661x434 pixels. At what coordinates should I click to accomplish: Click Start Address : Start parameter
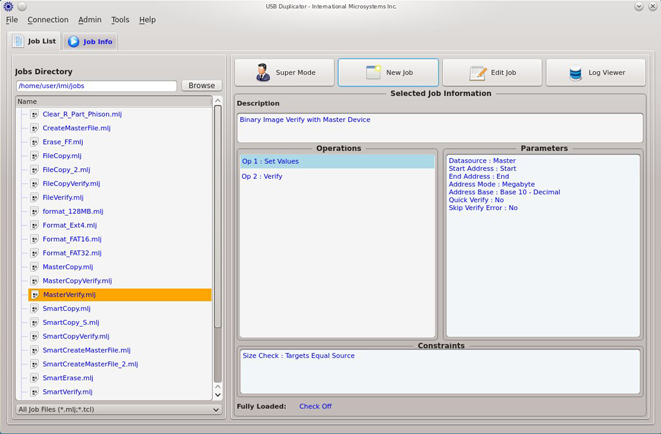(482, 169)
